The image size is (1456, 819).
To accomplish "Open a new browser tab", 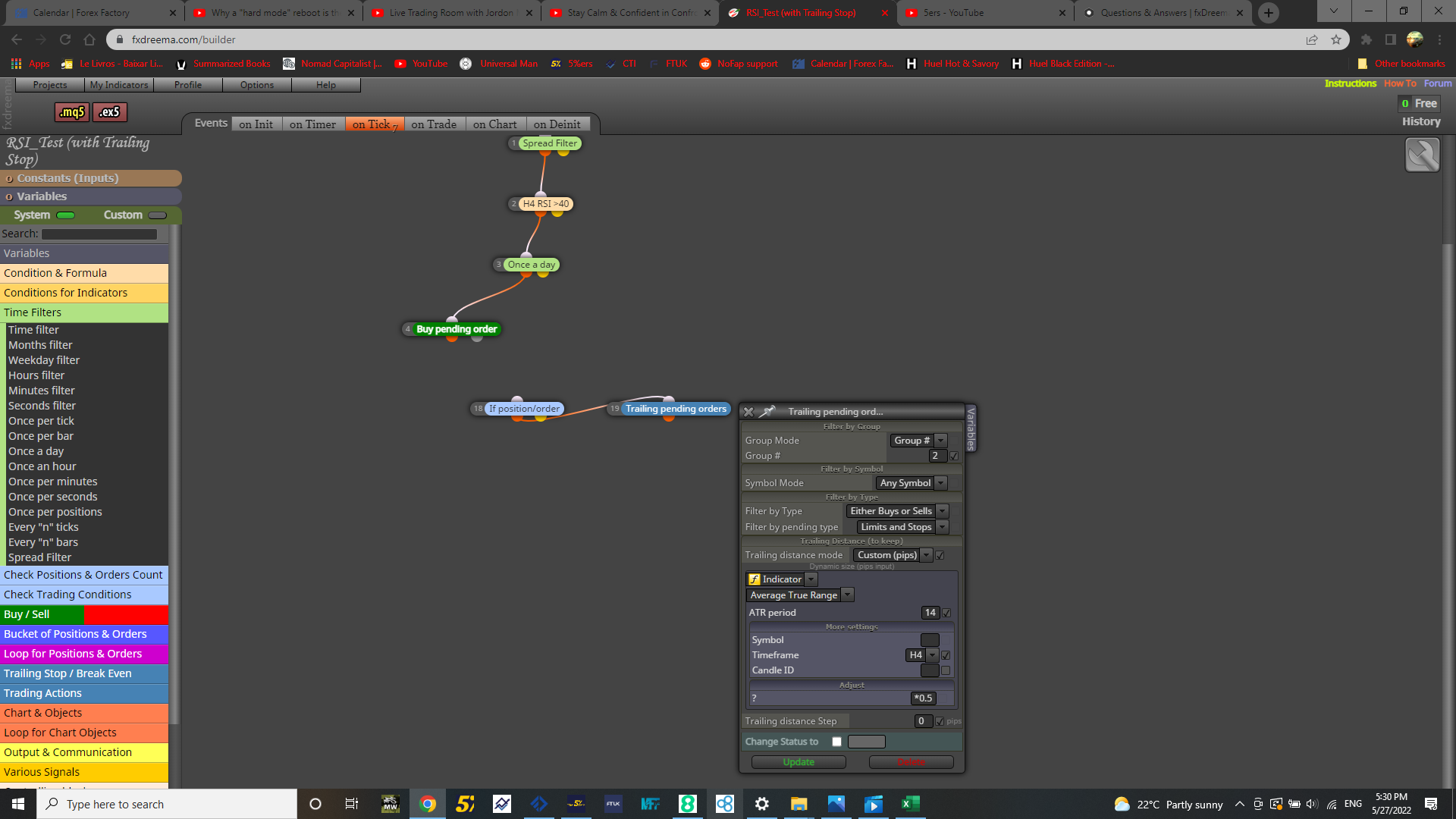I will tap(1269, 13).
